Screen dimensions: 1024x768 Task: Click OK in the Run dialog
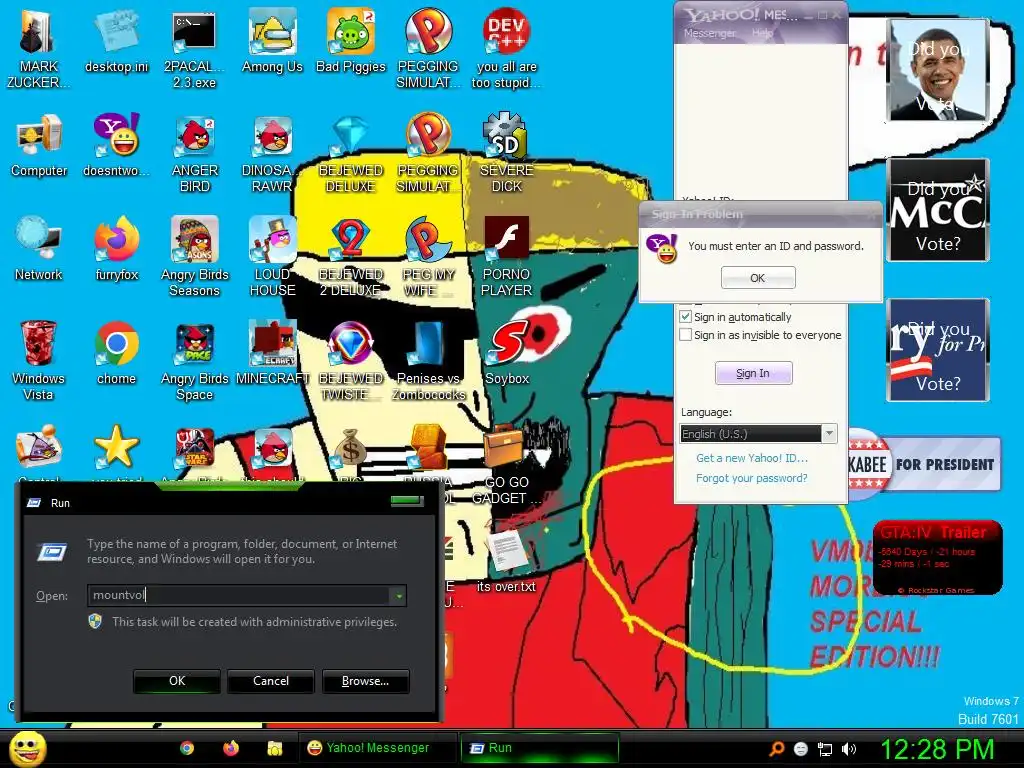coord(177,680)
